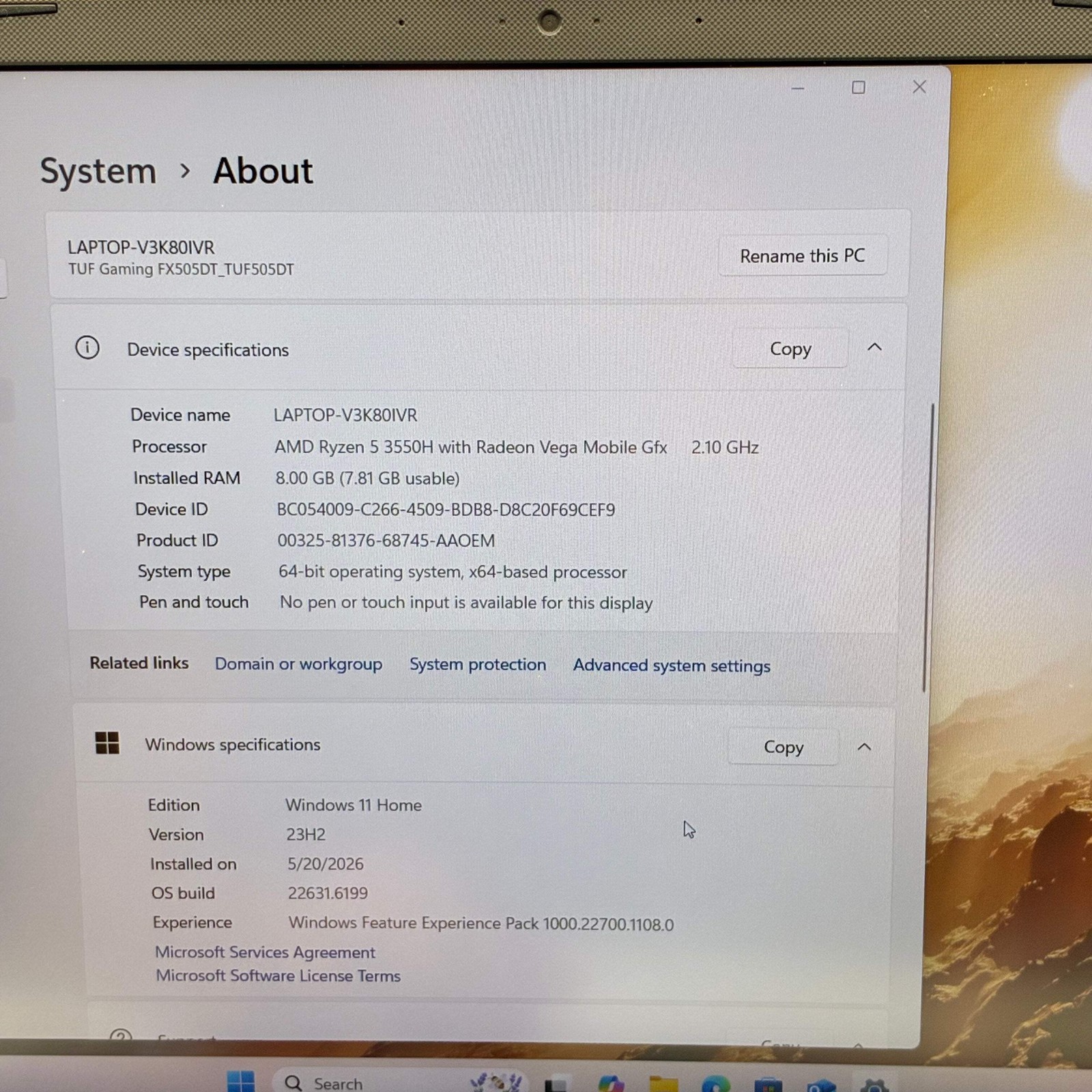Screen dimensions: 1092x1092
Task: Click the Device specifications info icon
Action: tap(87, 347)
